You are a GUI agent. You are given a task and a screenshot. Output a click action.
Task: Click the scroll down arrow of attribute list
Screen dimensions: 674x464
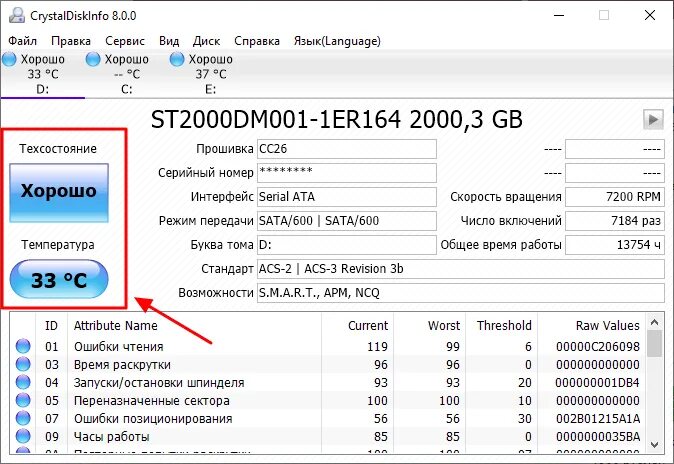(x=654, y=445)
